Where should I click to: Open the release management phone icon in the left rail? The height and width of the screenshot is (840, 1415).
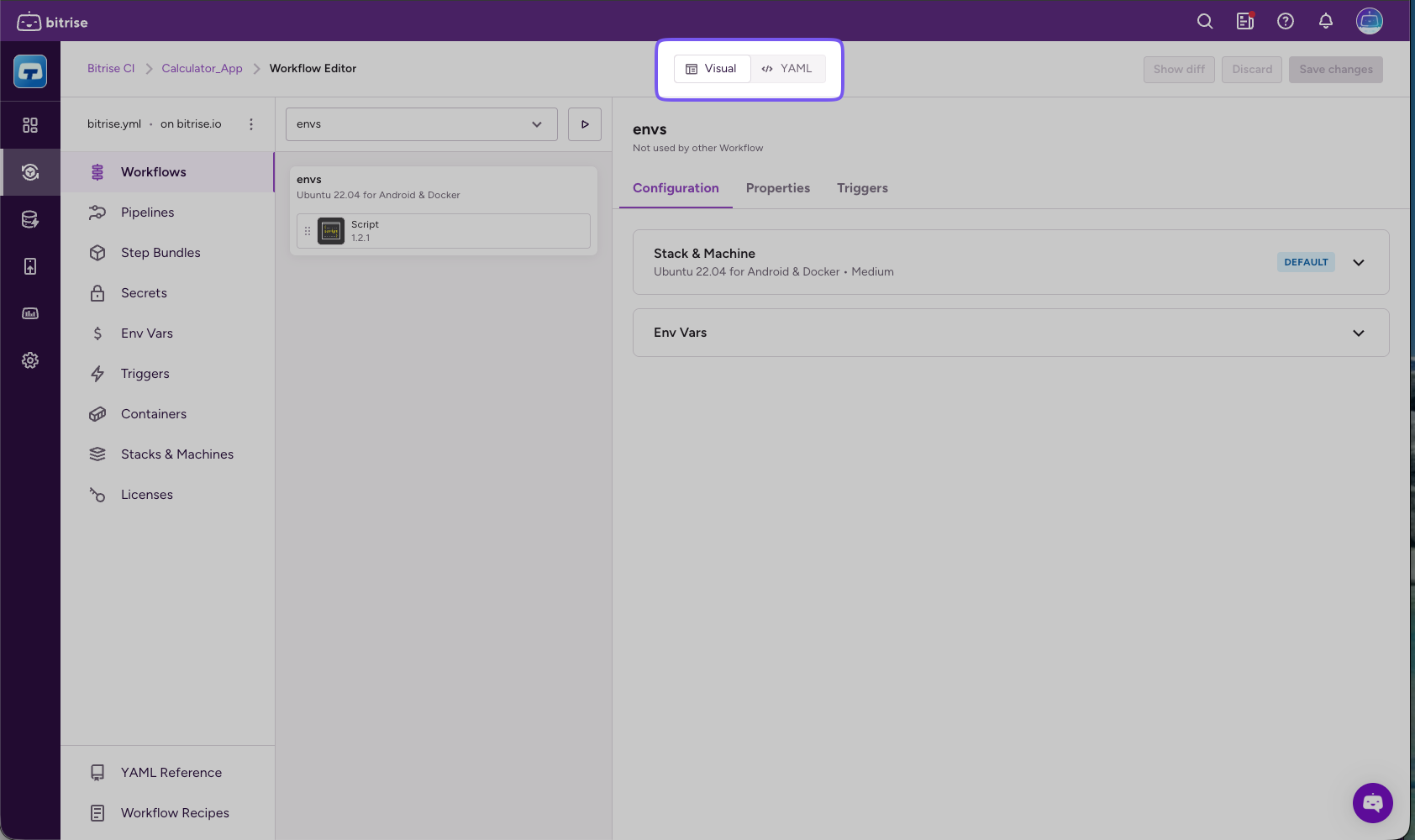click(x=30, y=266)
